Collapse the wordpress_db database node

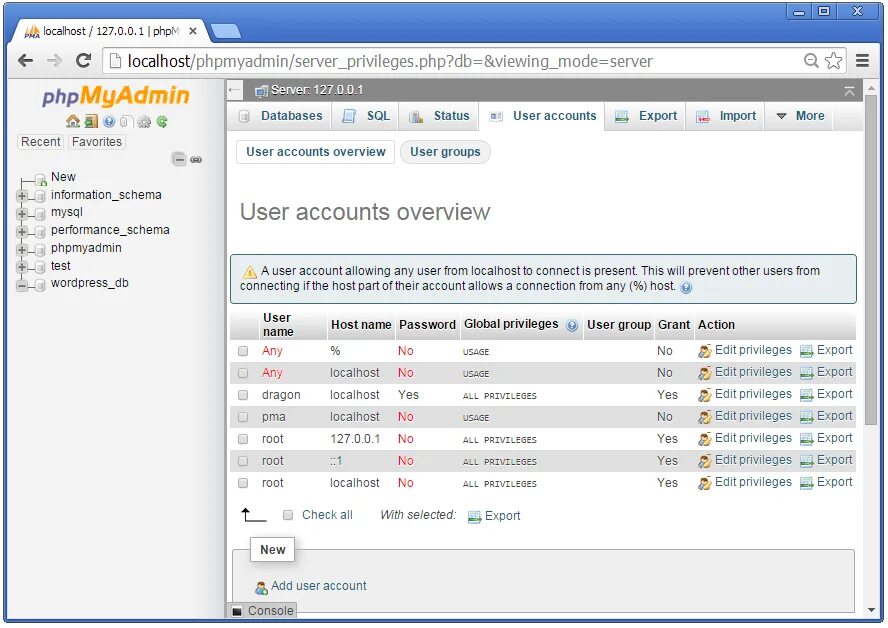click(x=22, y=285)
